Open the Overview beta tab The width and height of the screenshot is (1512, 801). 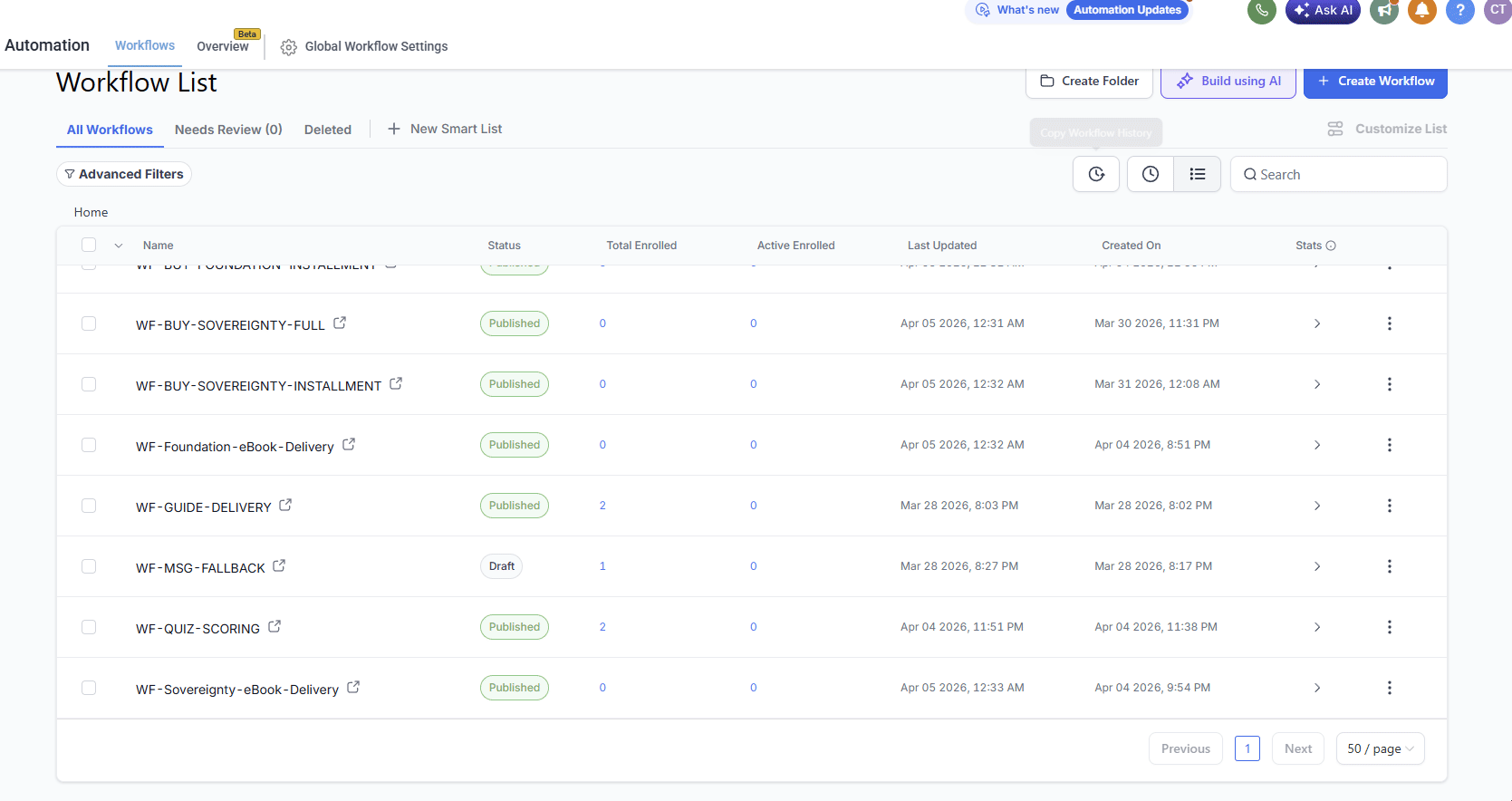pos(223,46)
